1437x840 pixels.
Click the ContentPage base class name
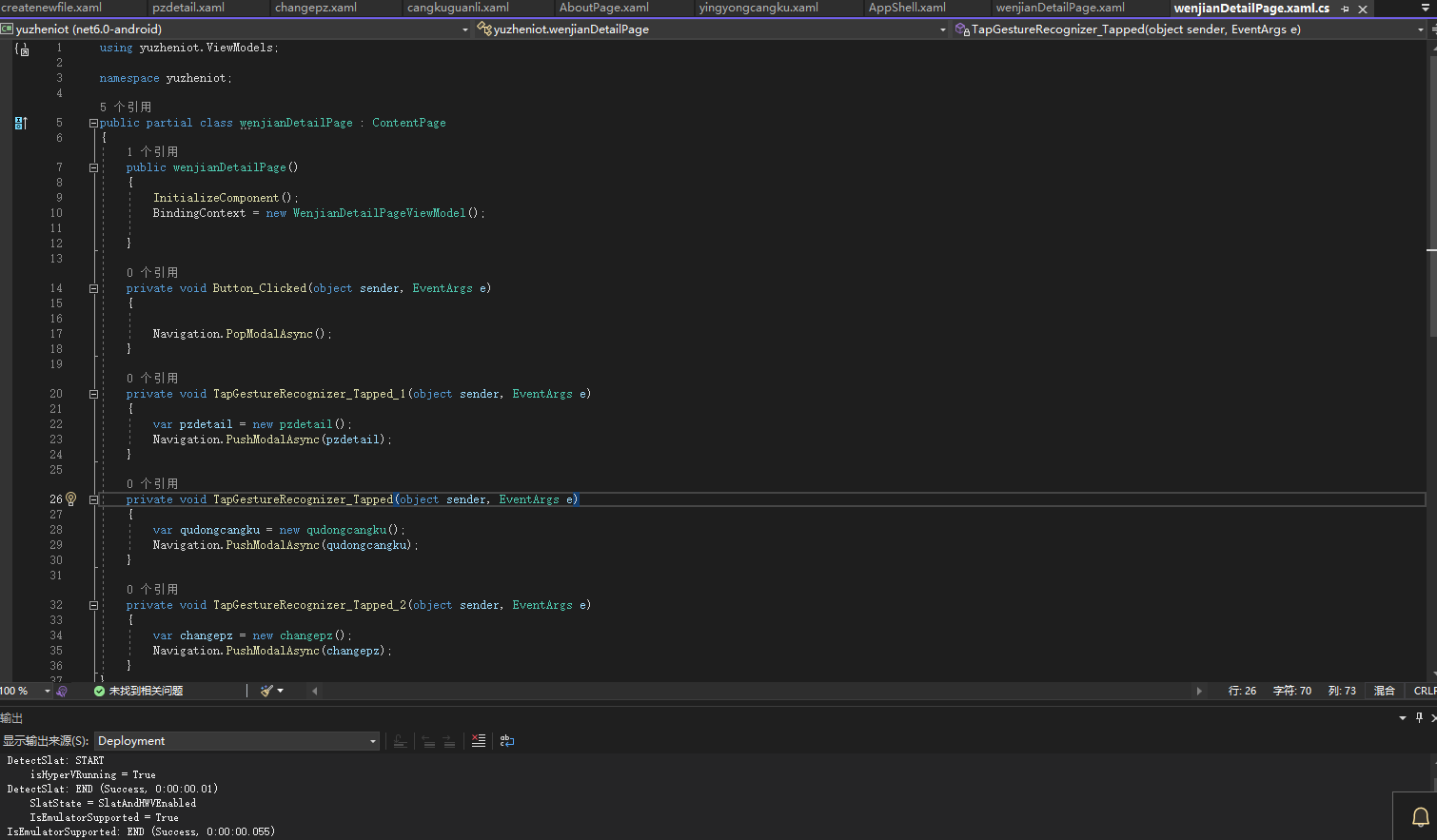(408, 123)
